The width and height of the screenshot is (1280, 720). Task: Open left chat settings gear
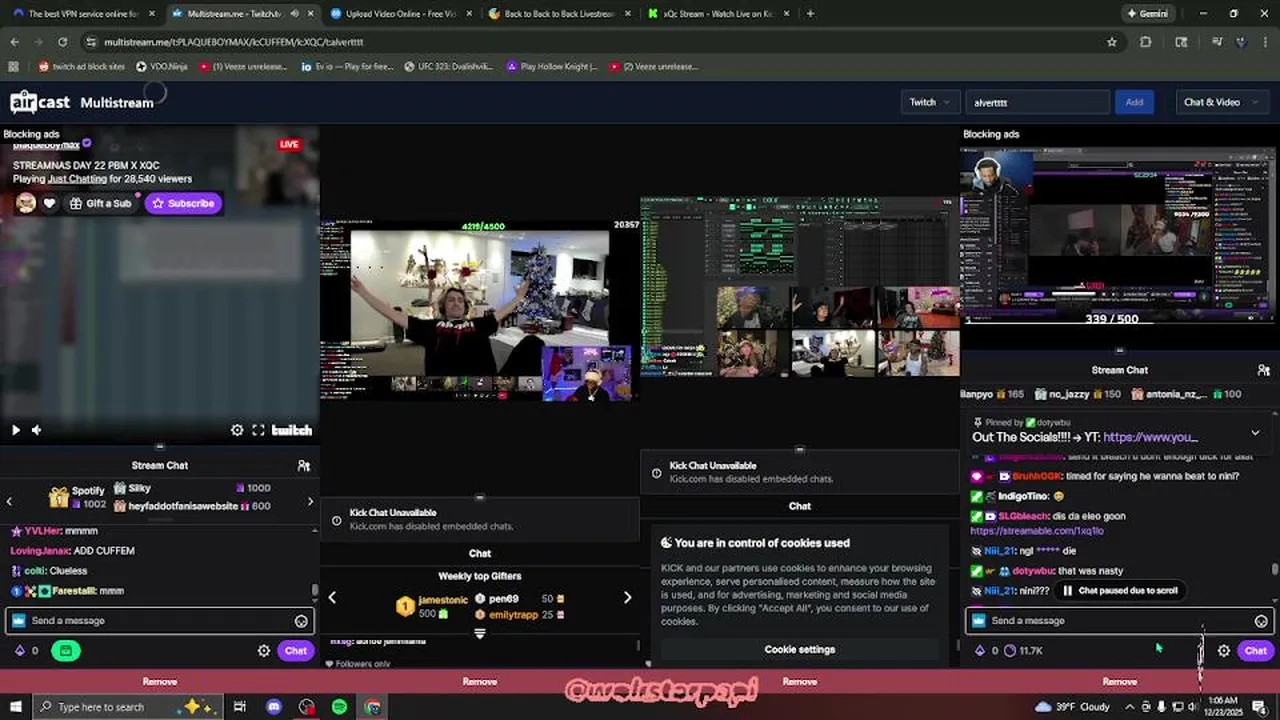point(264,650)
